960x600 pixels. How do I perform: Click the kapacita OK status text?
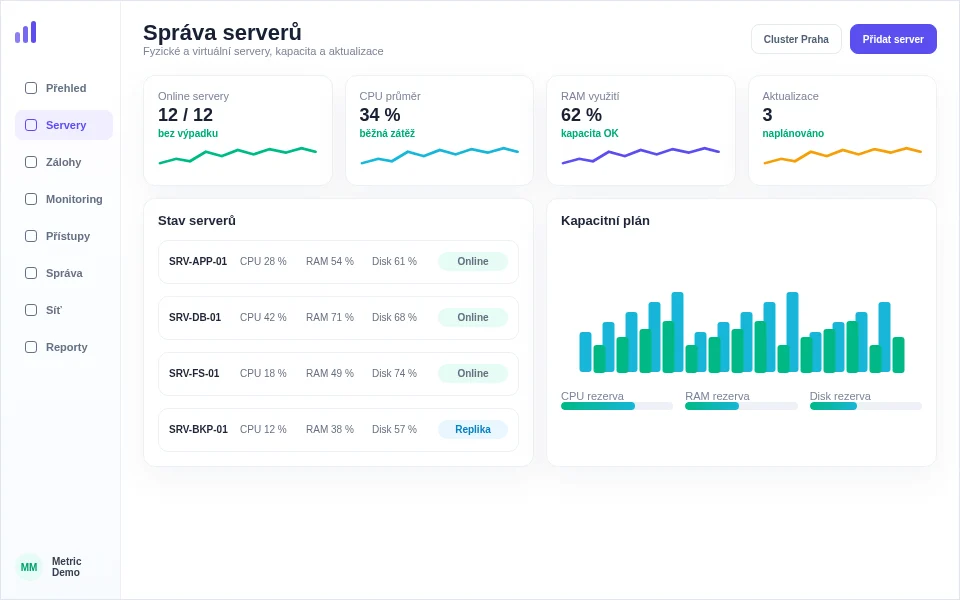tap(590, 133)
